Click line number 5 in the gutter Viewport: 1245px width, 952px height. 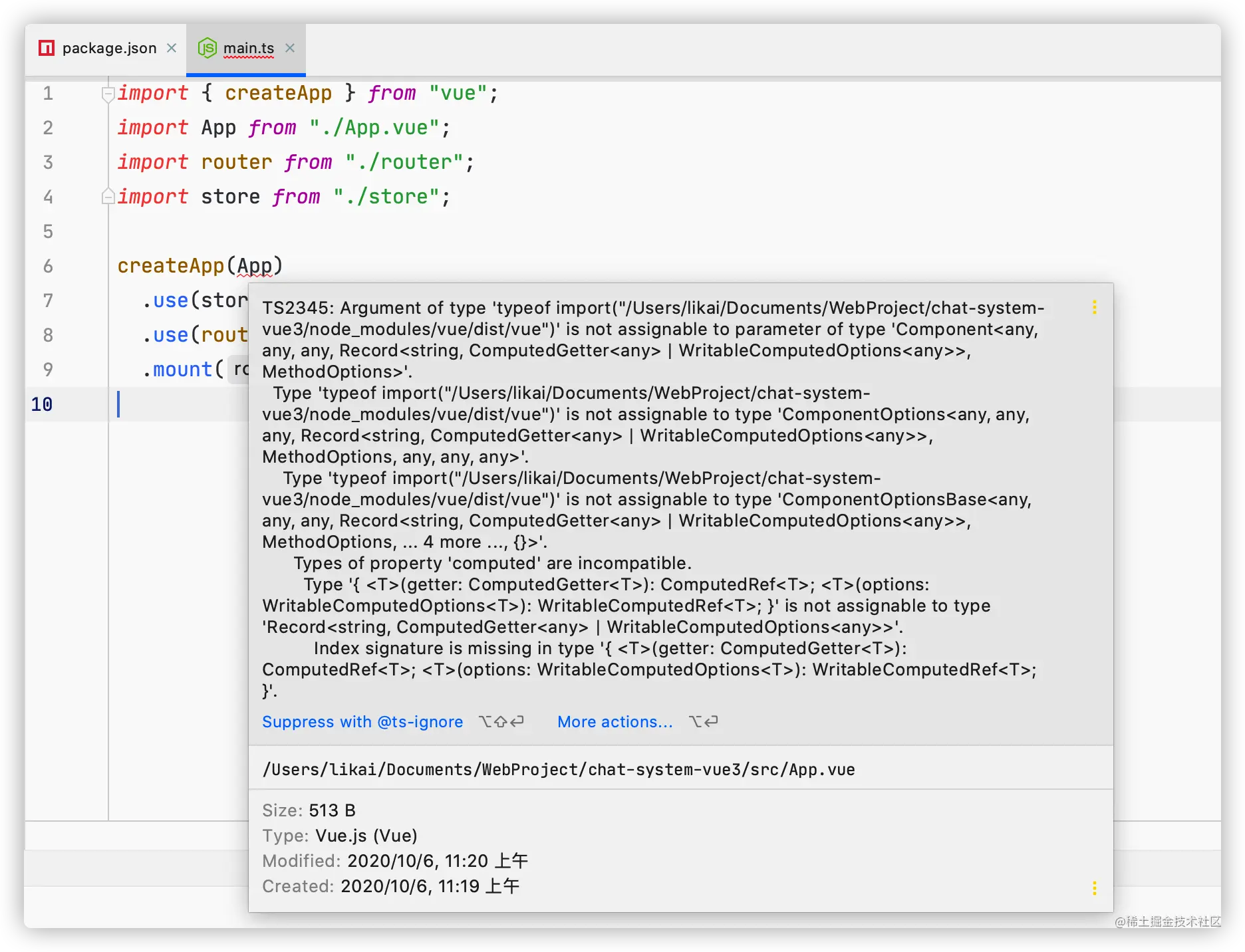48,231
